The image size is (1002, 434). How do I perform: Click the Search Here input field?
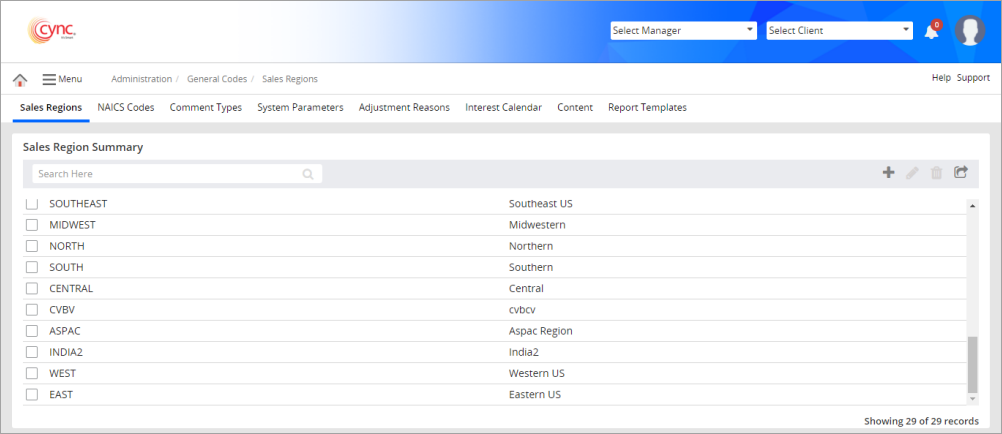165,174
